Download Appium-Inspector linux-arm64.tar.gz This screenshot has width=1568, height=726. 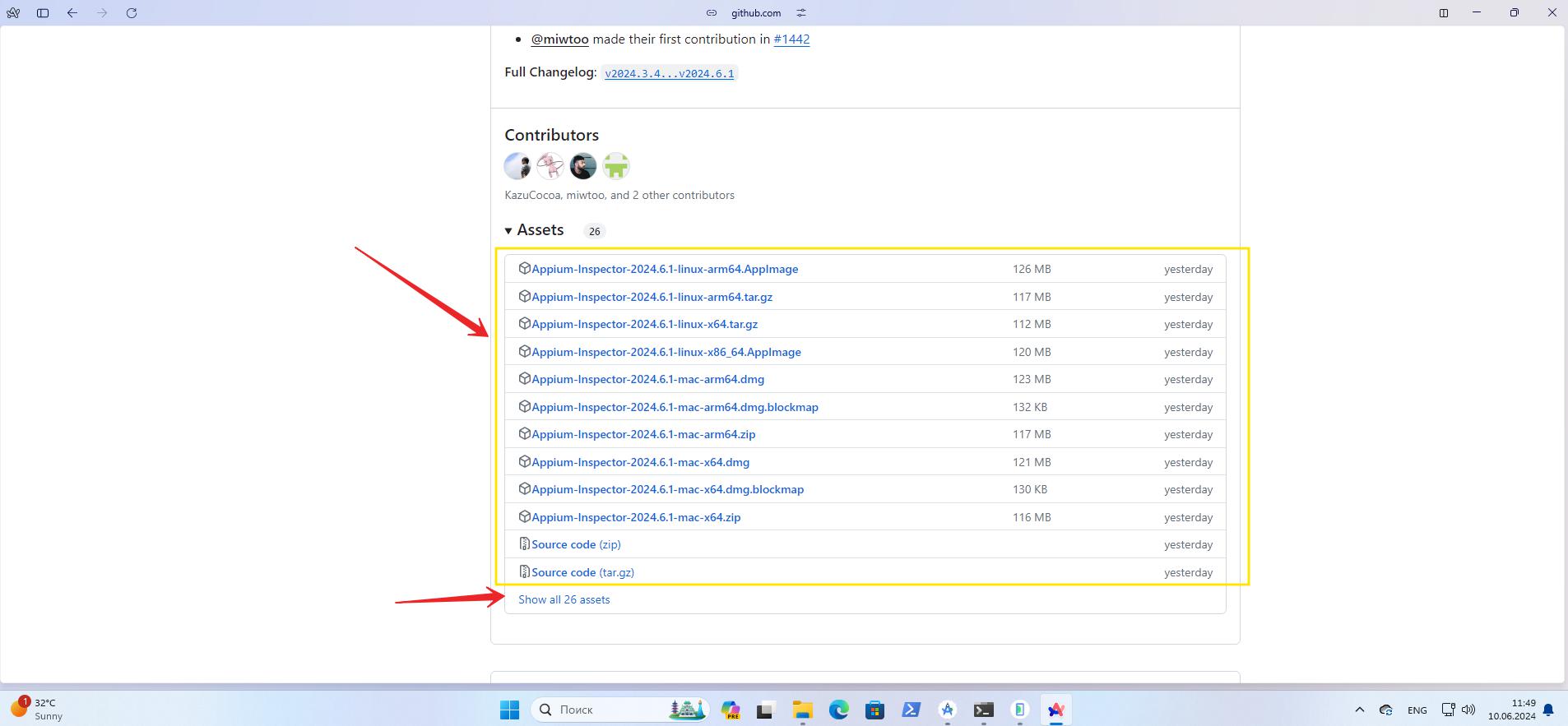pyautogui.click(x=652, y=297)
